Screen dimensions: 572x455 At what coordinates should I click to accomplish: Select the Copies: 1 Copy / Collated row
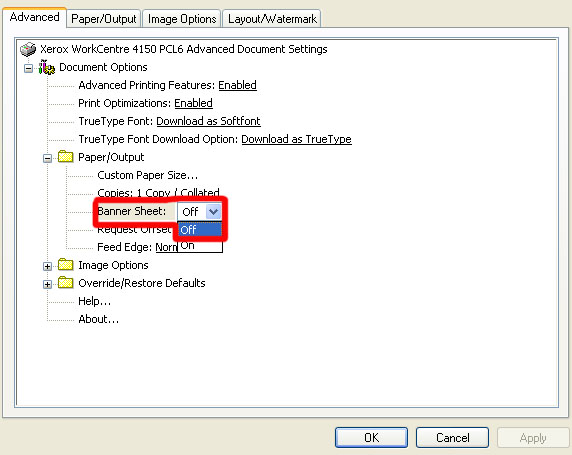click(x=158, y=193)
